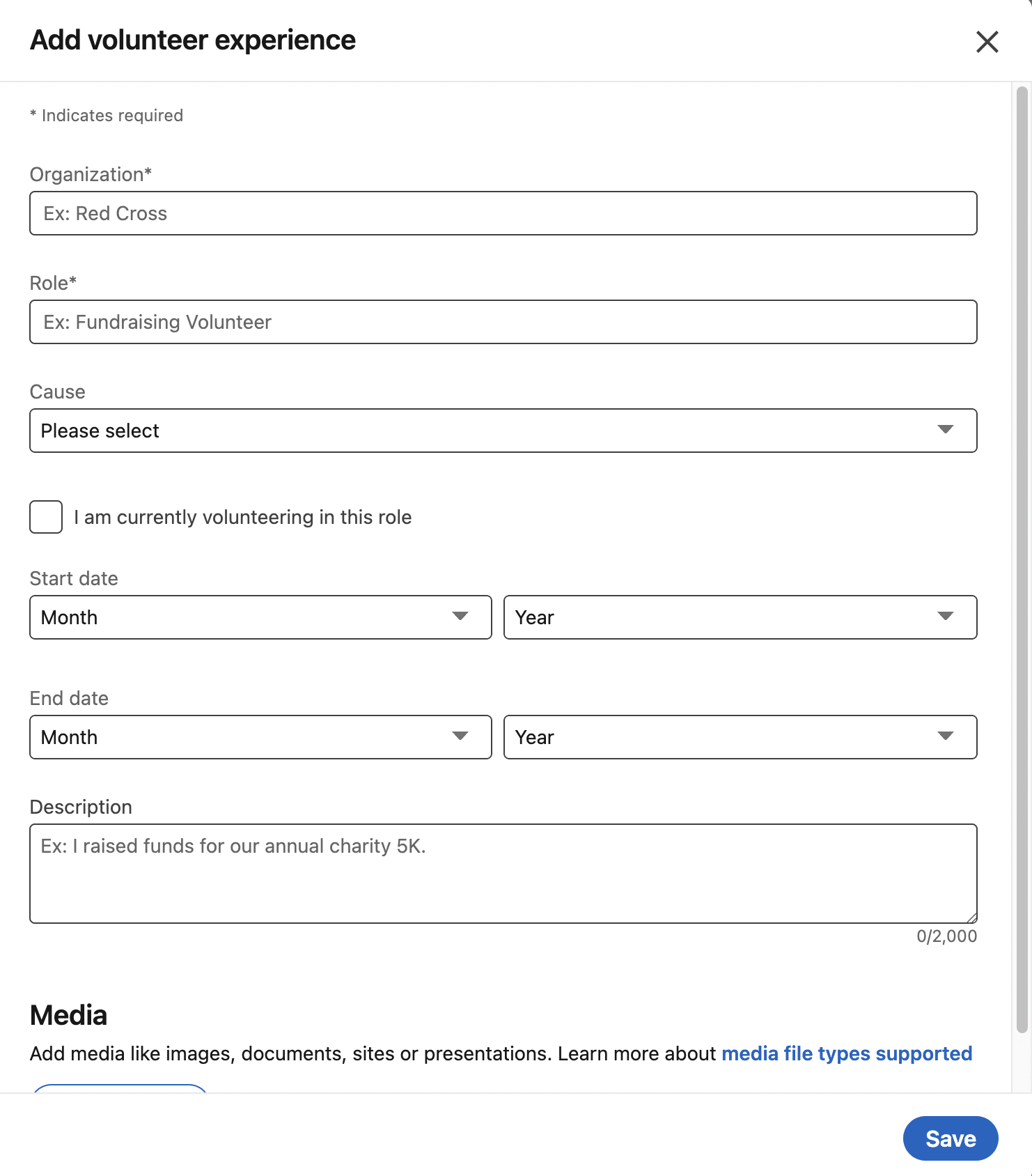Screen dimensions: 1032x1176
Task: Click the Start Month dropdown arrow icon
Action: (460, 617)
